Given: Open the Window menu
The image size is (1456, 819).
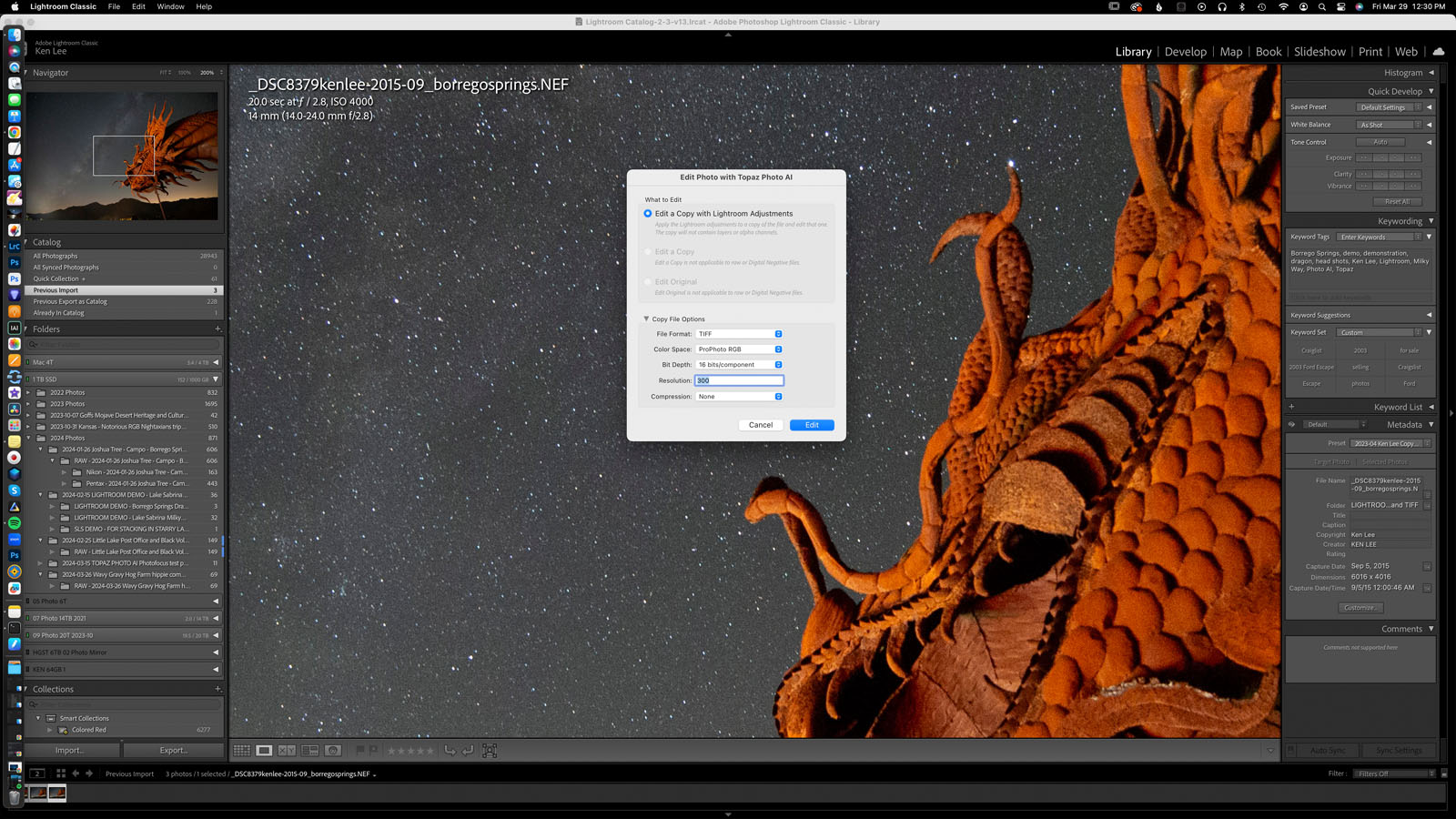Looking at the screenshot, I should tap(170, 6).
